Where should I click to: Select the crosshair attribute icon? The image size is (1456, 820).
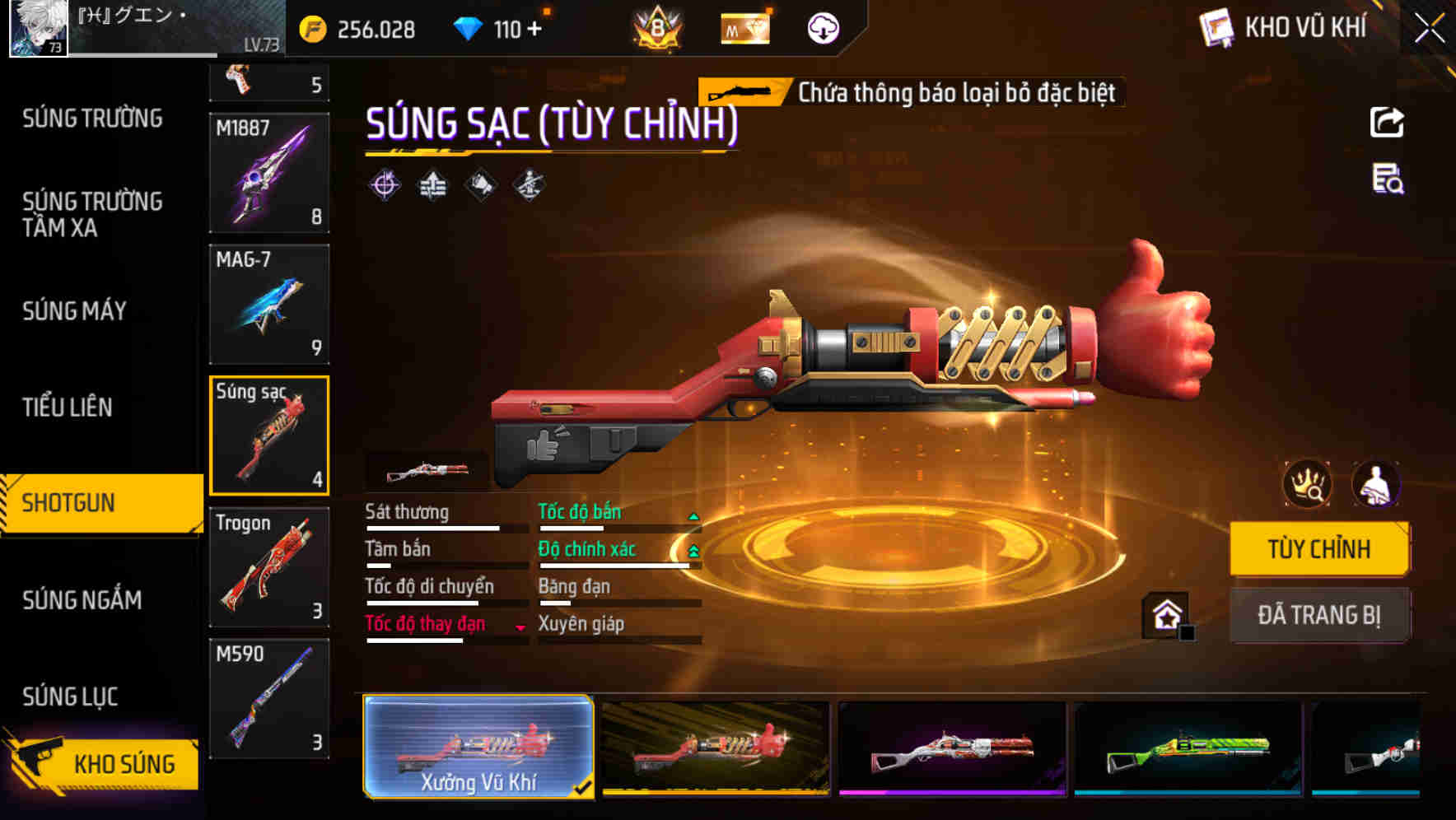coord(385,184)
